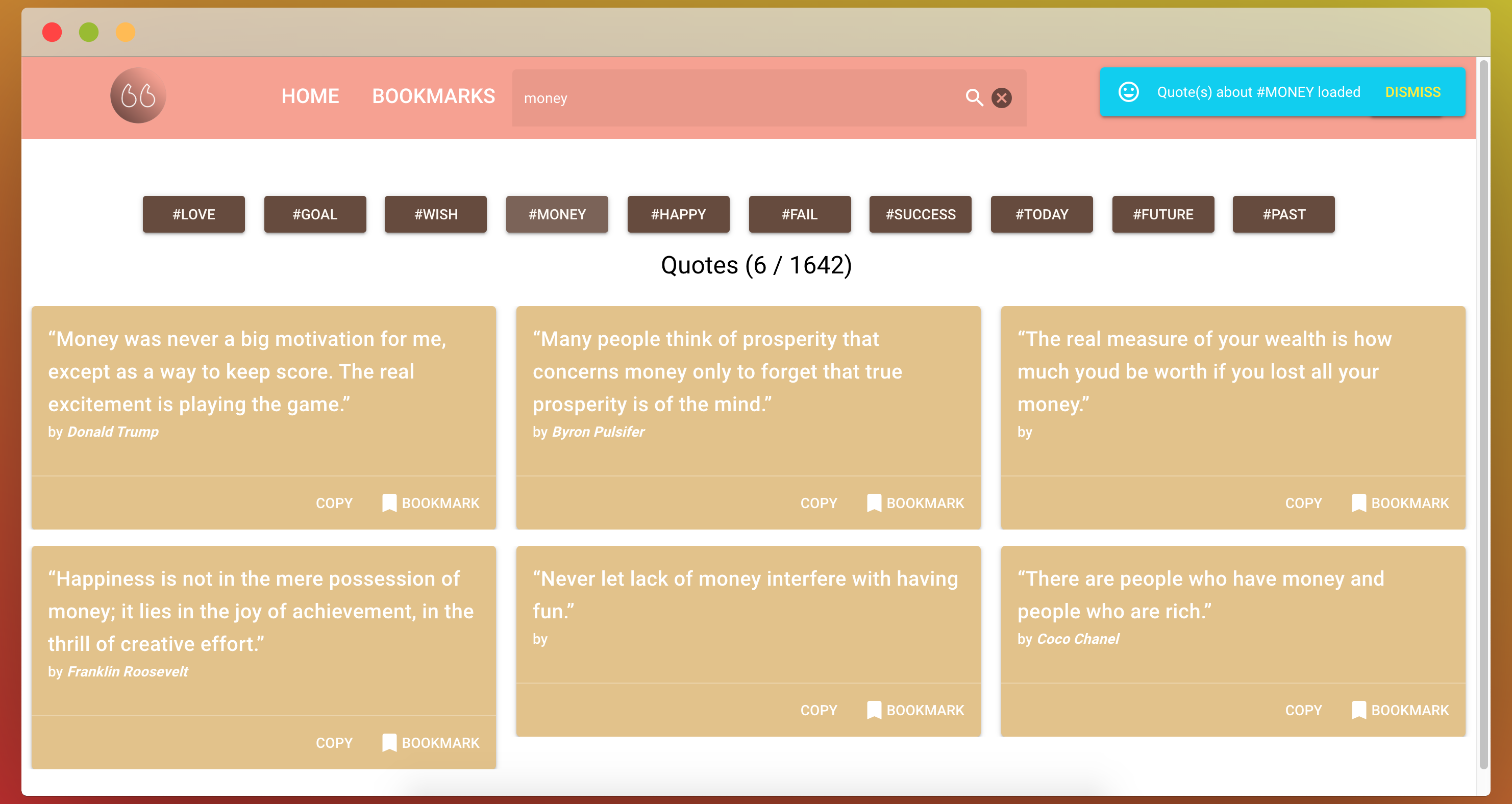Clear the search with the X icon
Image resolution: width=1512 pixels, height=804 pixels.
1001,97
